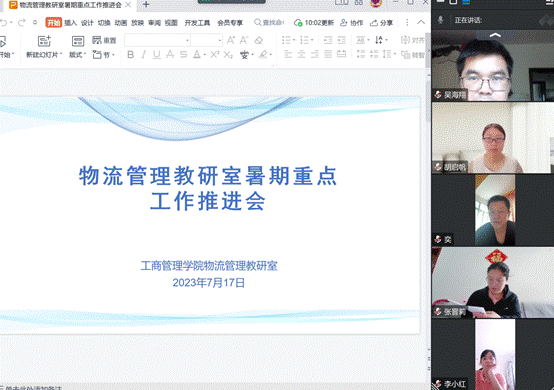This screenshot has height=390, width=554.
Task: Click the text highlight pen icon
Action: pyautogui.click(x=263, y=55)
